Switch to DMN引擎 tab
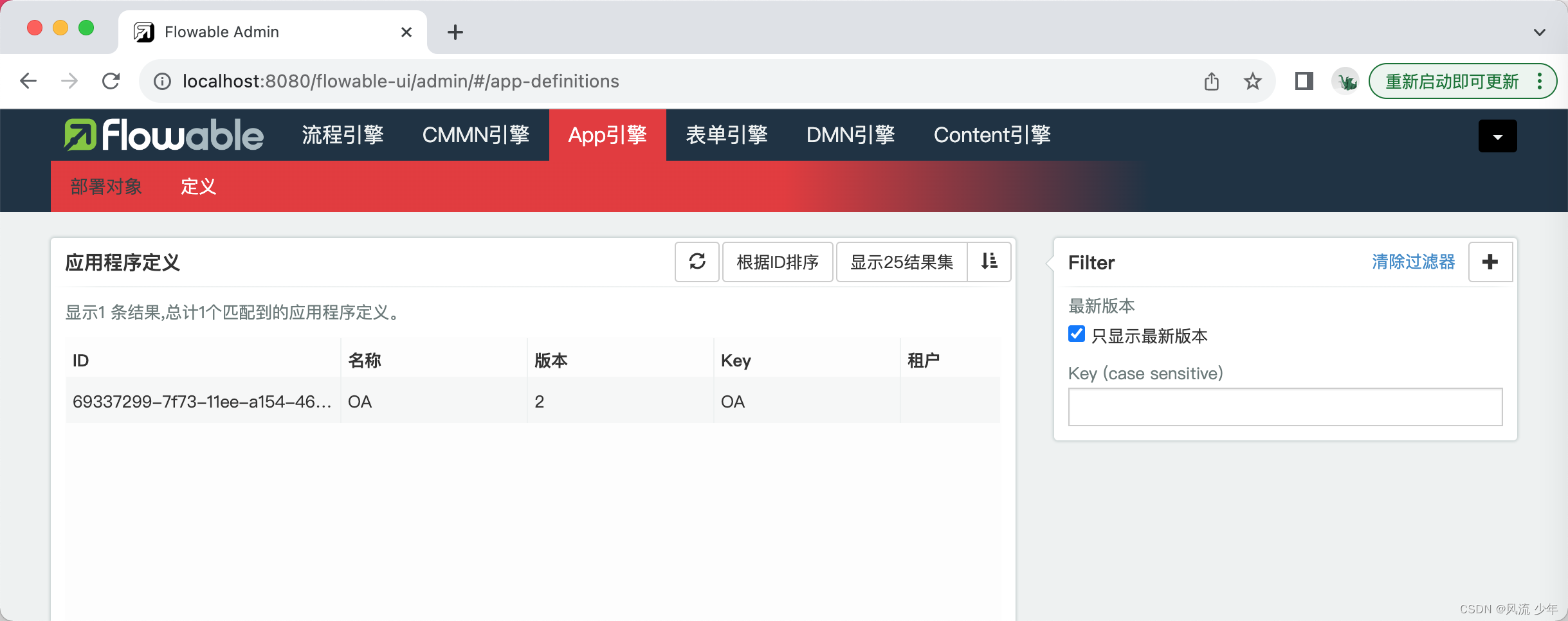 [x=850, y=135]
